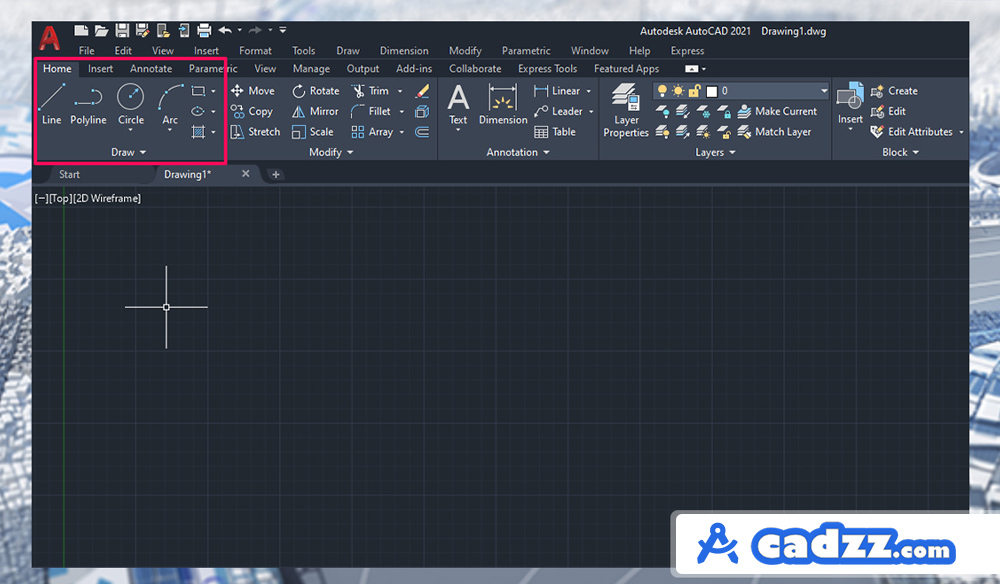Switch to the Annotate ribbon tab
This screenshot has height=584, width=1000.
click(x=151, y=68)
